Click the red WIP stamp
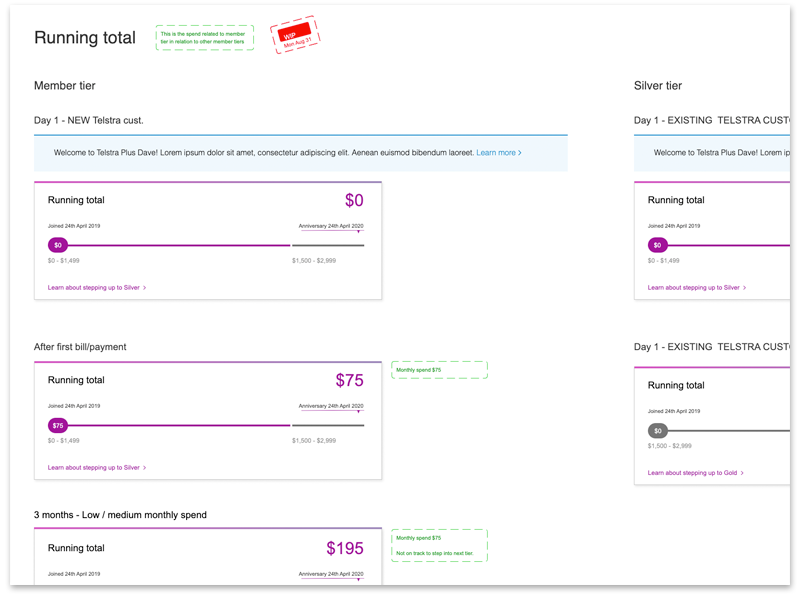Screen dimensions: 800x600 (295, 35)
